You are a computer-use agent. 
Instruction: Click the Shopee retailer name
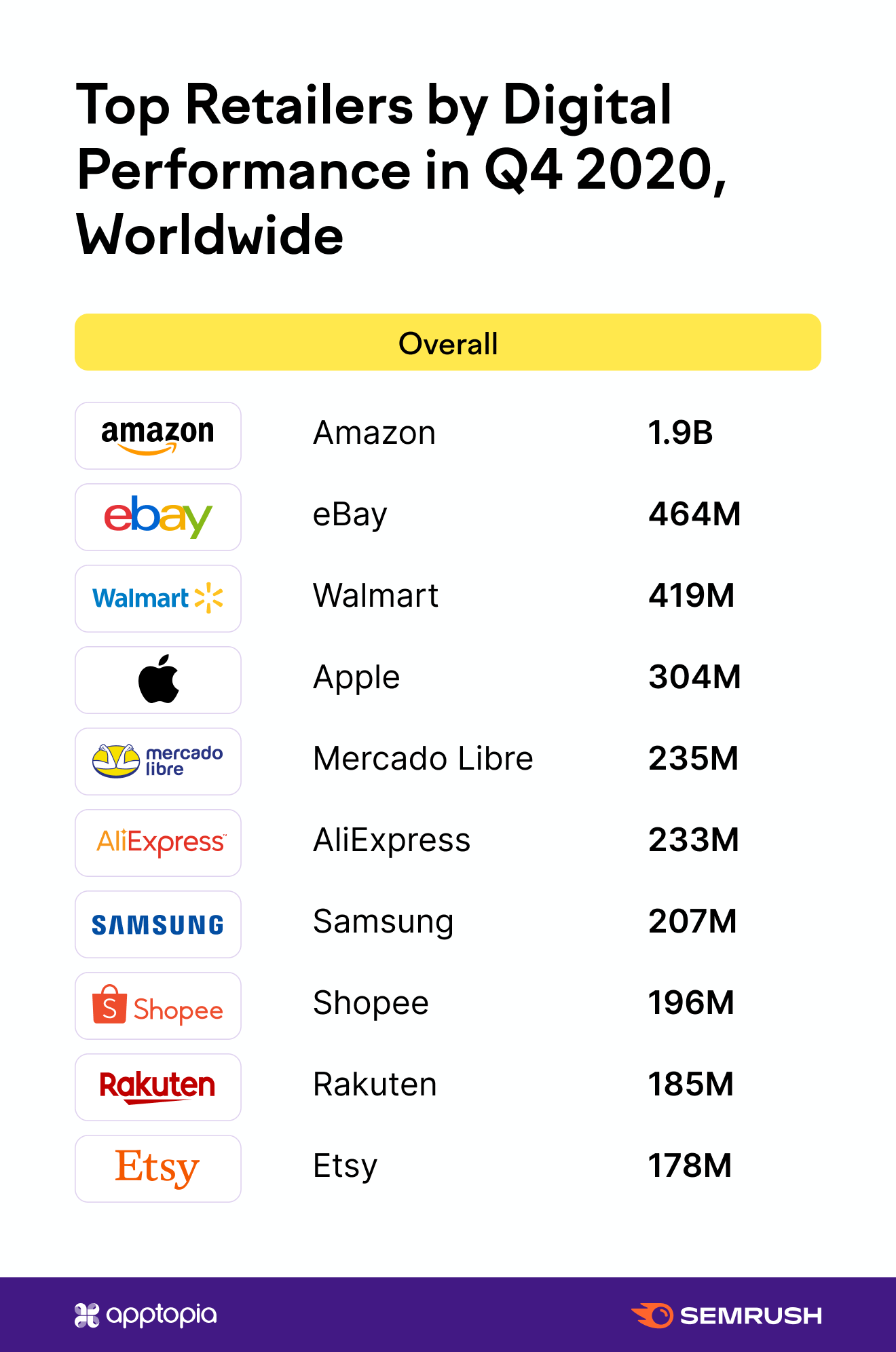(371, 1004)
